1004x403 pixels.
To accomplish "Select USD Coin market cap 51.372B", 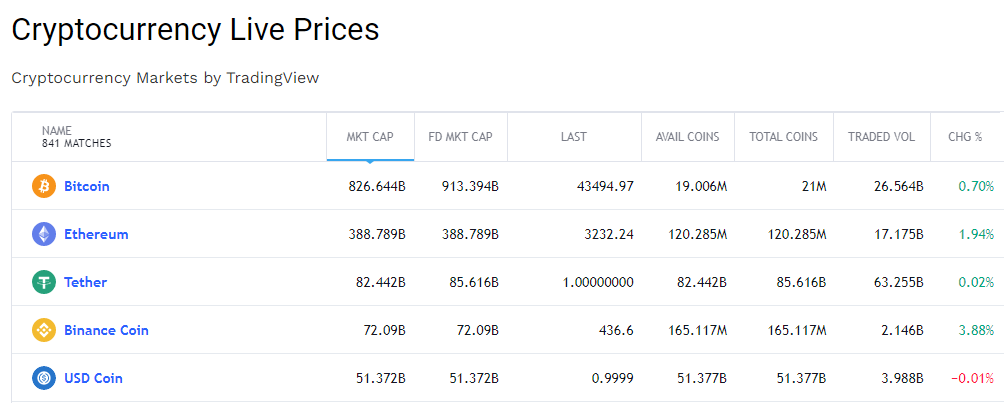I will (x=381, y=379).
